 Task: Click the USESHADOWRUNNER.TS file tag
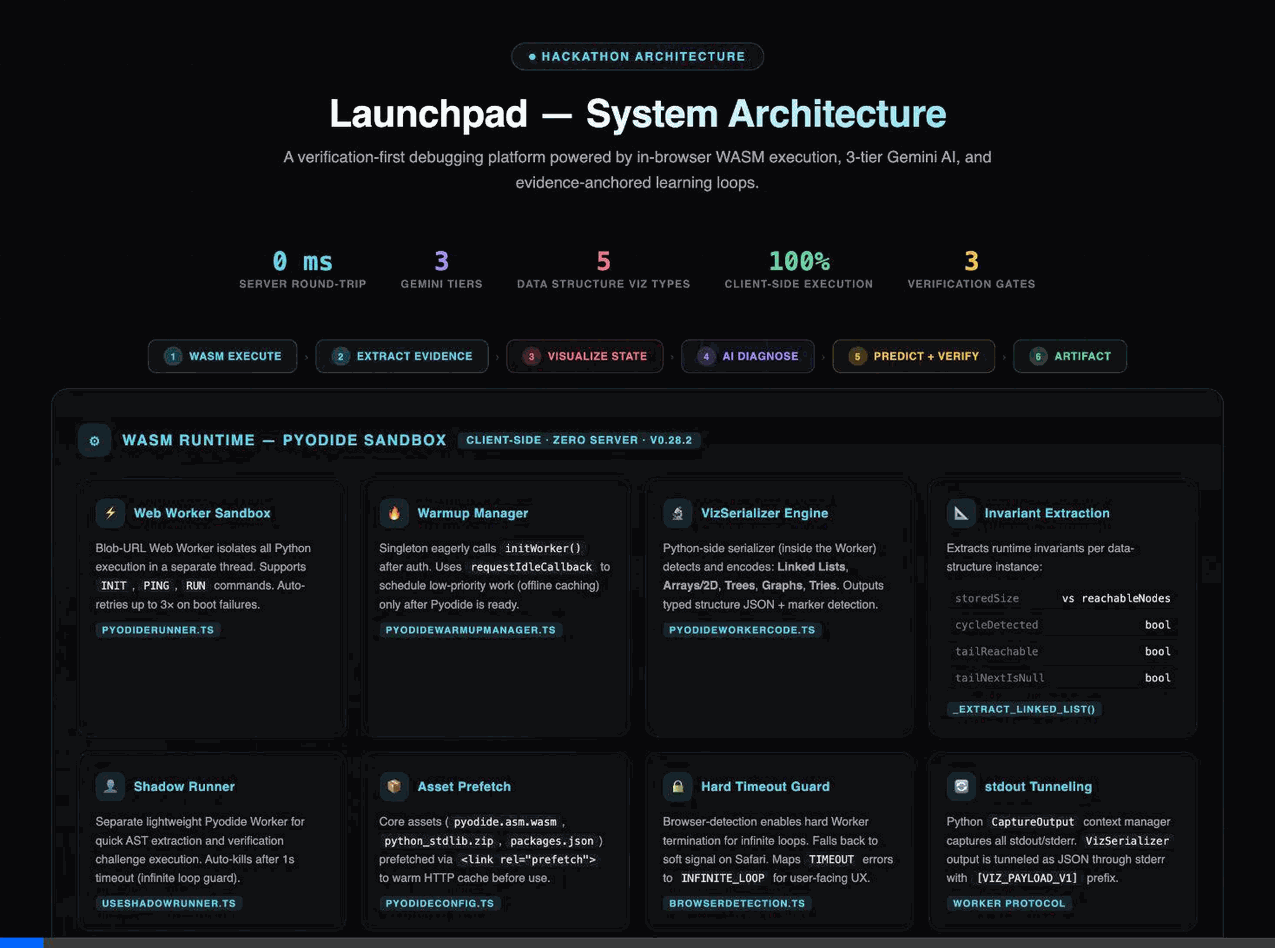(168, 903)
